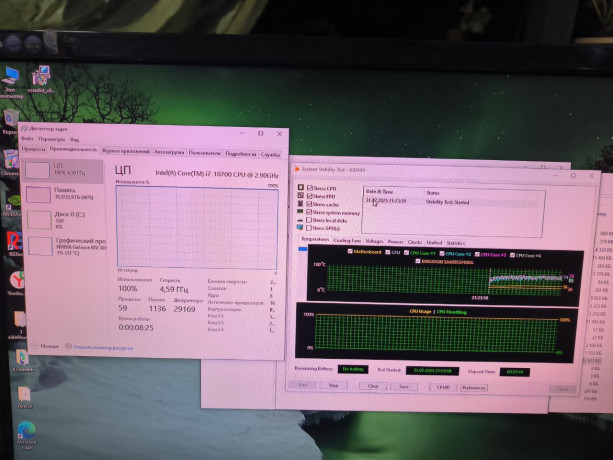
Task: Open AIDA64 Preferences button
Action: (473, 388)
